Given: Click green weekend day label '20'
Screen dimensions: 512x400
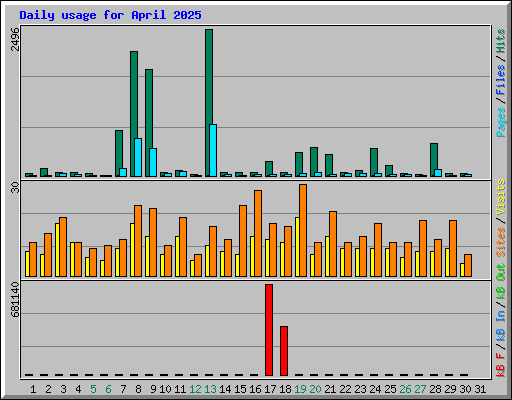Looking at the screenshot, I should tap(315, 389).
